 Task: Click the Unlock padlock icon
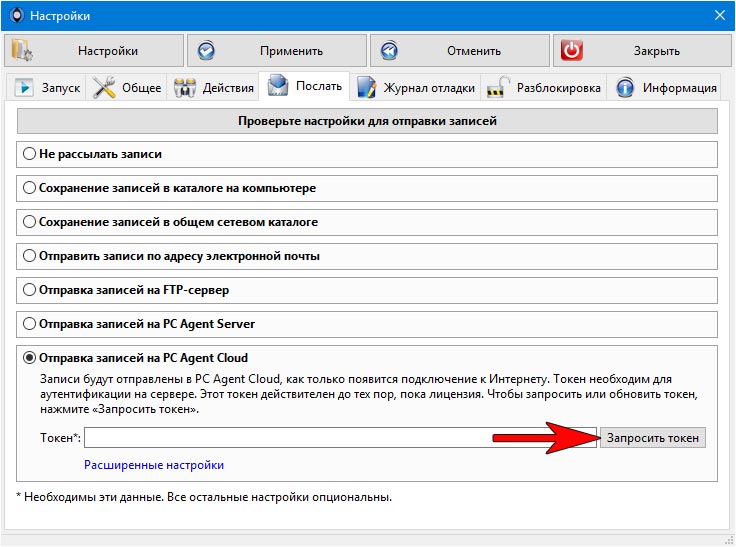(x=498, y=88)
